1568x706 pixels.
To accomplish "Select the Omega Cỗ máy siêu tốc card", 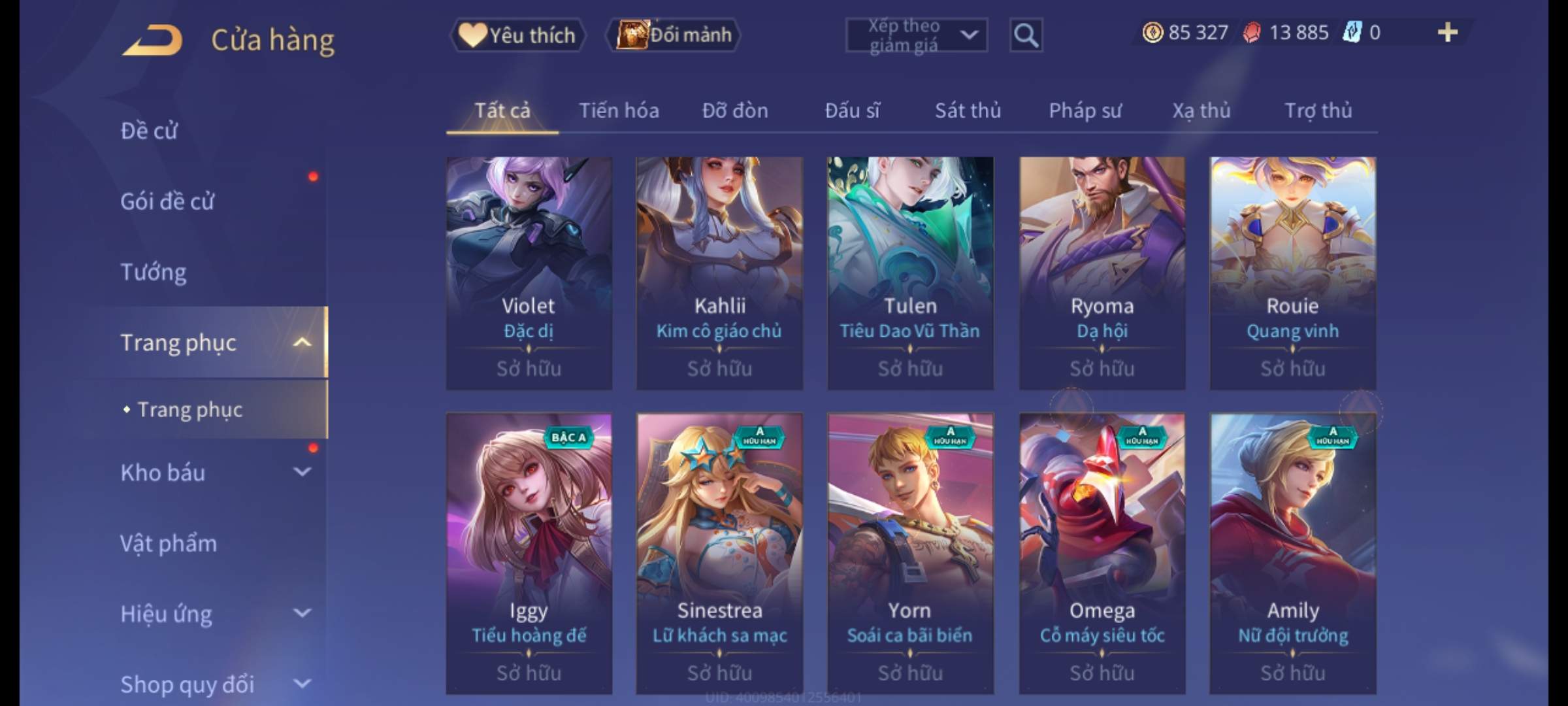I will point(1102,554).
